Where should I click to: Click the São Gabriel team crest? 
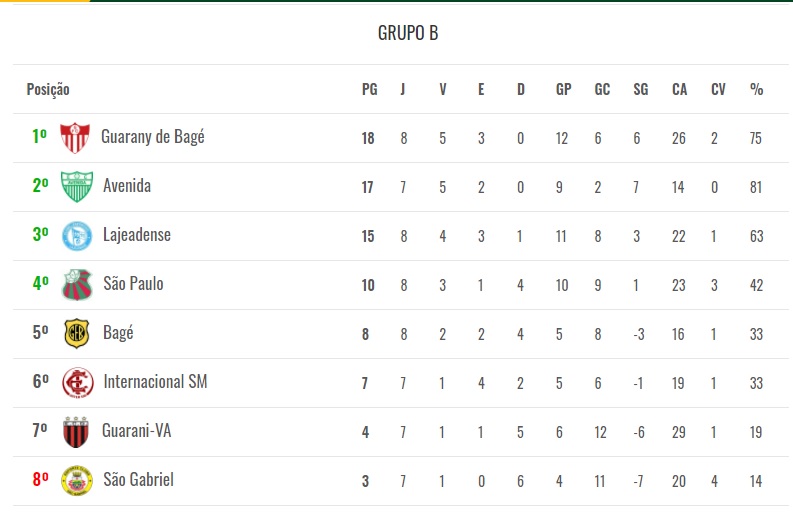[x=76, y=480]
